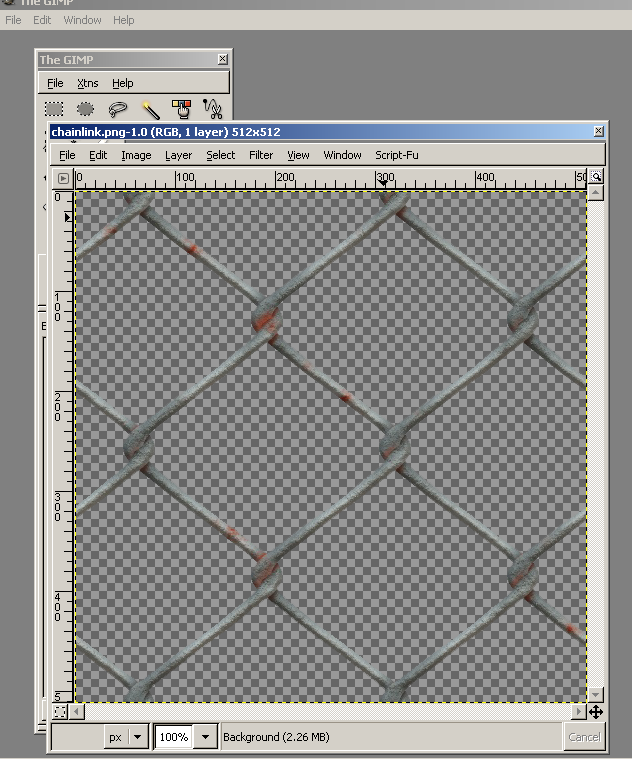Click vertical scrollbar up arrow

[596, 193]
